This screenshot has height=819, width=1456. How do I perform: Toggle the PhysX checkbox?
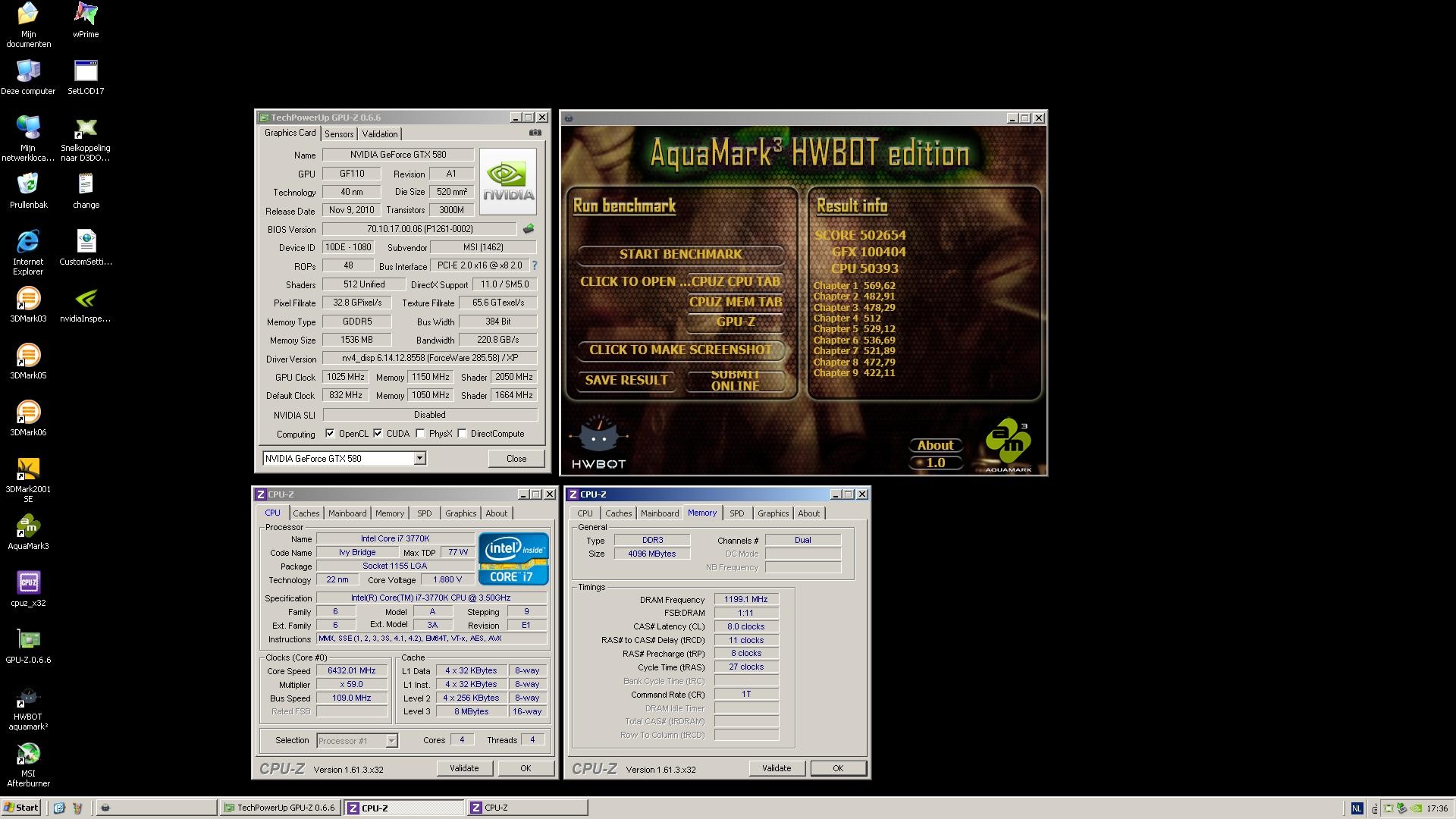pyautogui.click(x=420, y=434)
